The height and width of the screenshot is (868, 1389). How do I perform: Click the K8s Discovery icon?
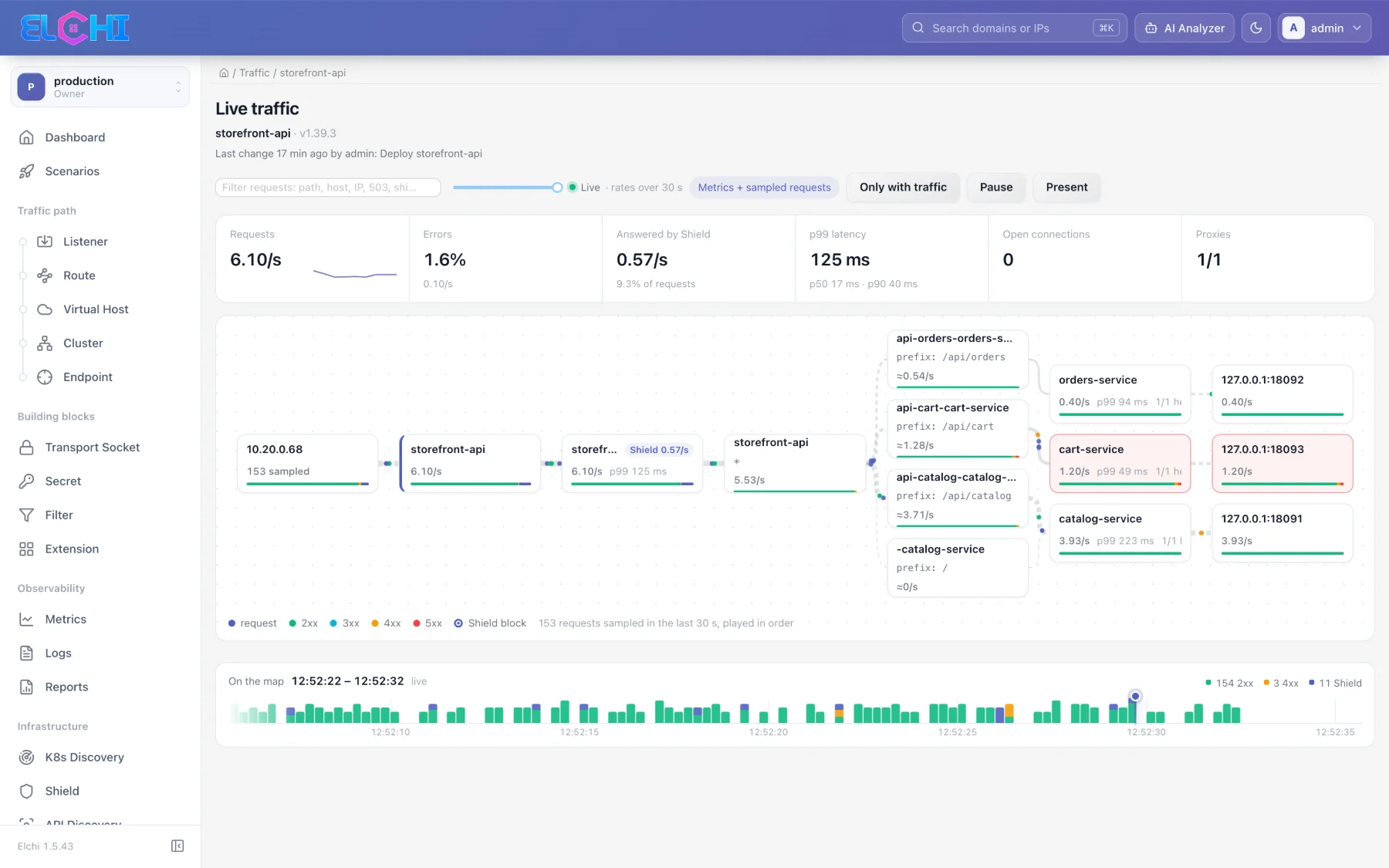point(26,758)
